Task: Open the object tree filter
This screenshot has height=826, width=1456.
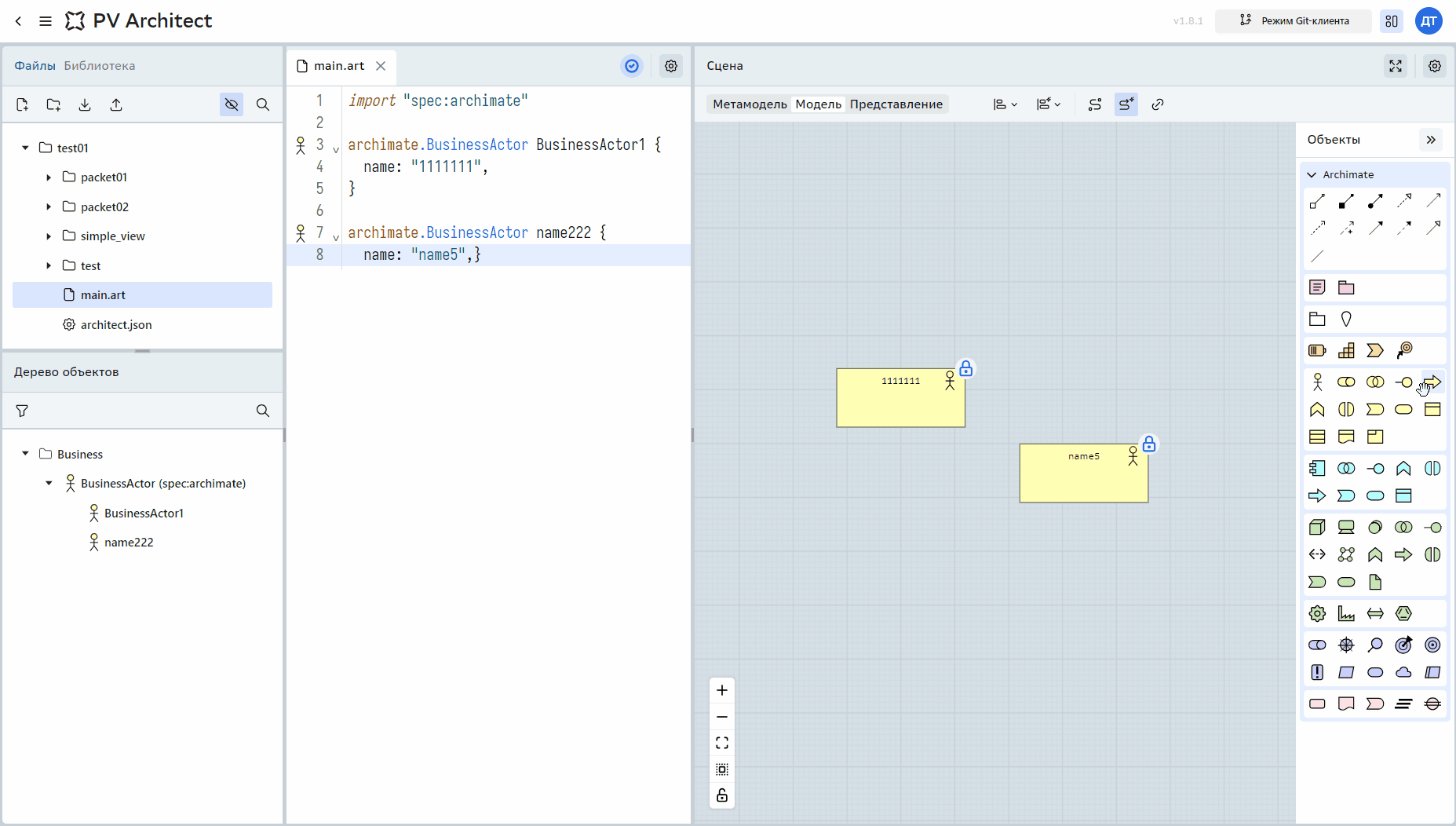Action: pos(22,411)
